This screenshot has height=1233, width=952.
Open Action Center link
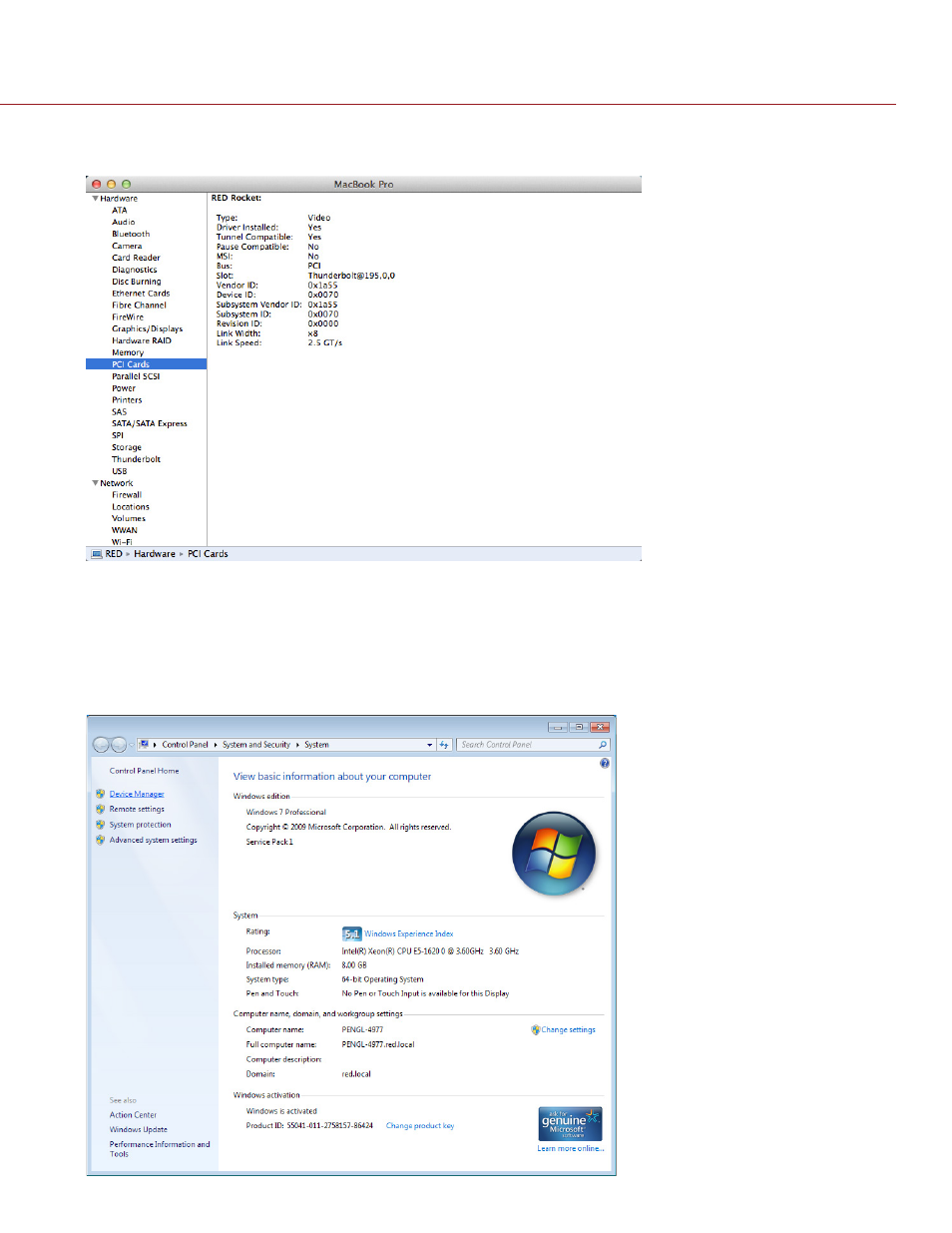tap(133, 1115)
